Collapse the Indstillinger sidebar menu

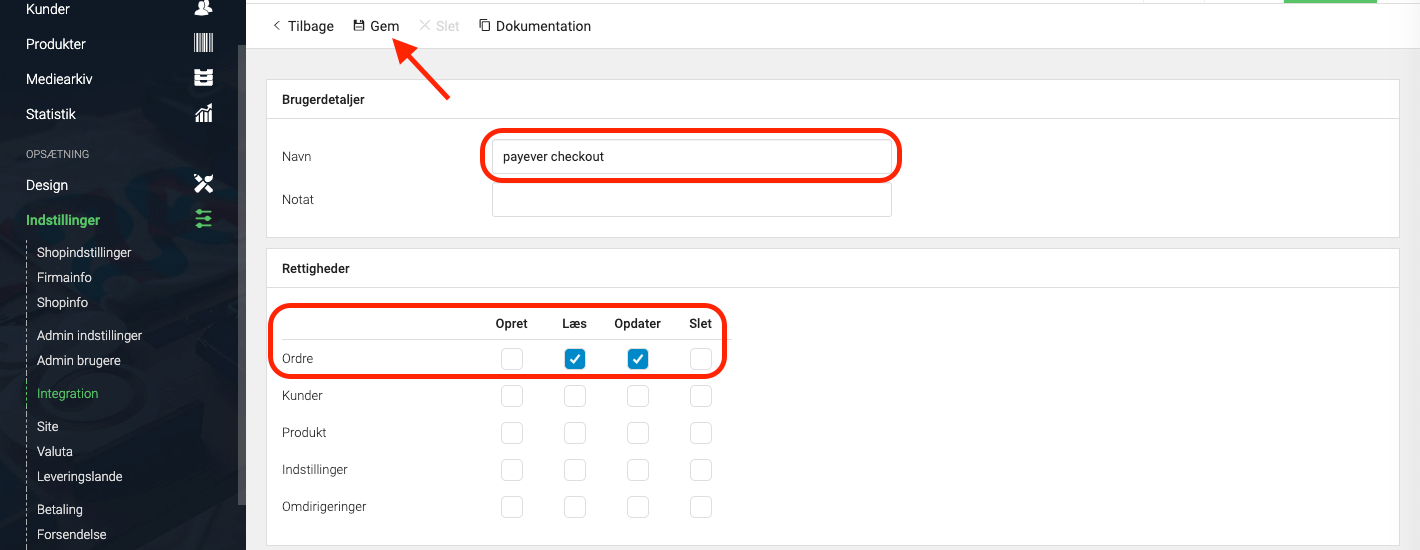(63, 220)
